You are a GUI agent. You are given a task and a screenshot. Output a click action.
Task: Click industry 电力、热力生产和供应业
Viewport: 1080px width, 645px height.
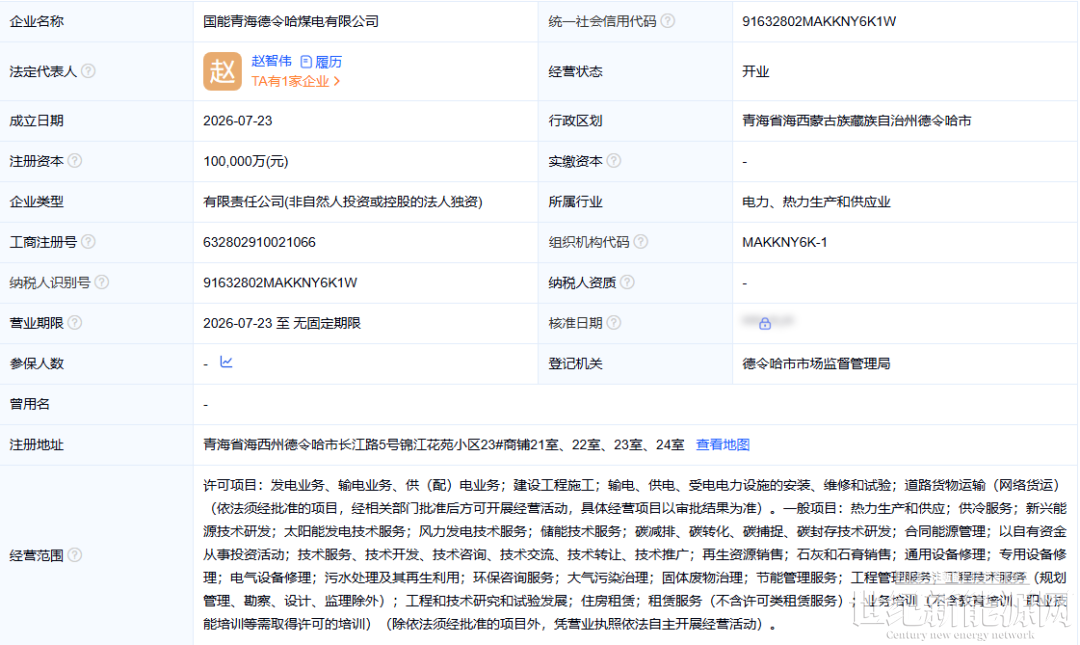point(816,201)
